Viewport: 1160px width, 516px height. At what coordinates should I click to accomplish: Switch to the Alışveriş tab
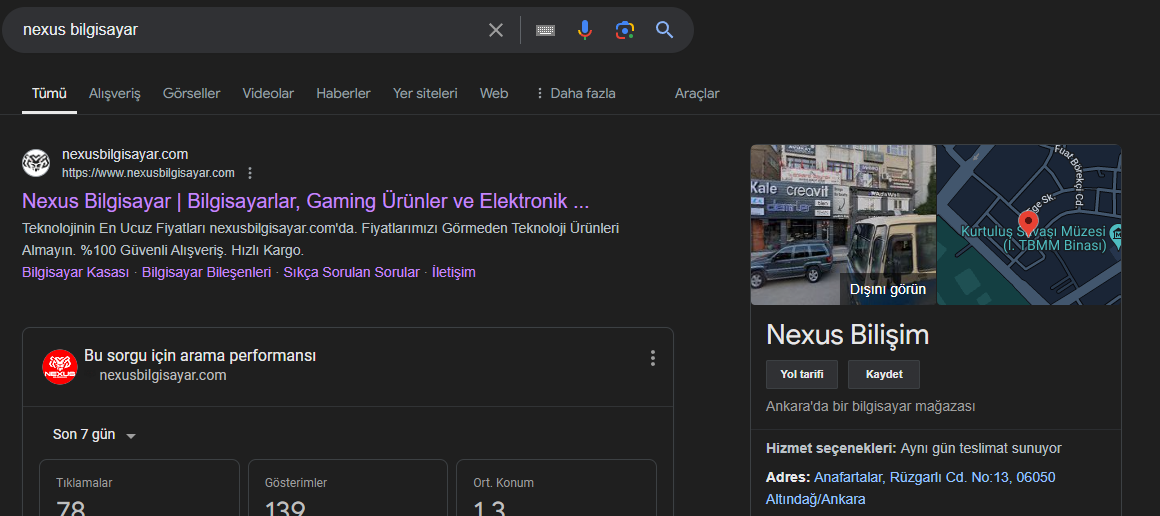pyautogui.click(x=115, y=93)
